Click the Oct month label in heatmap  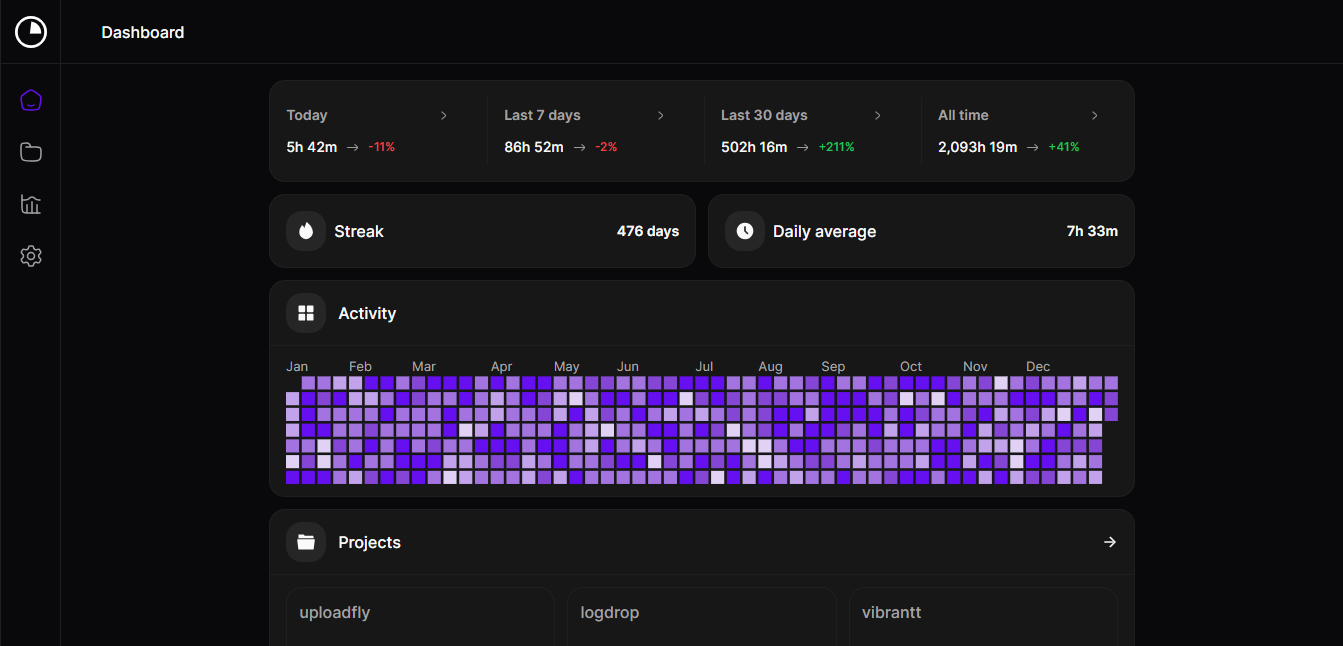click(x=911, y=366)
